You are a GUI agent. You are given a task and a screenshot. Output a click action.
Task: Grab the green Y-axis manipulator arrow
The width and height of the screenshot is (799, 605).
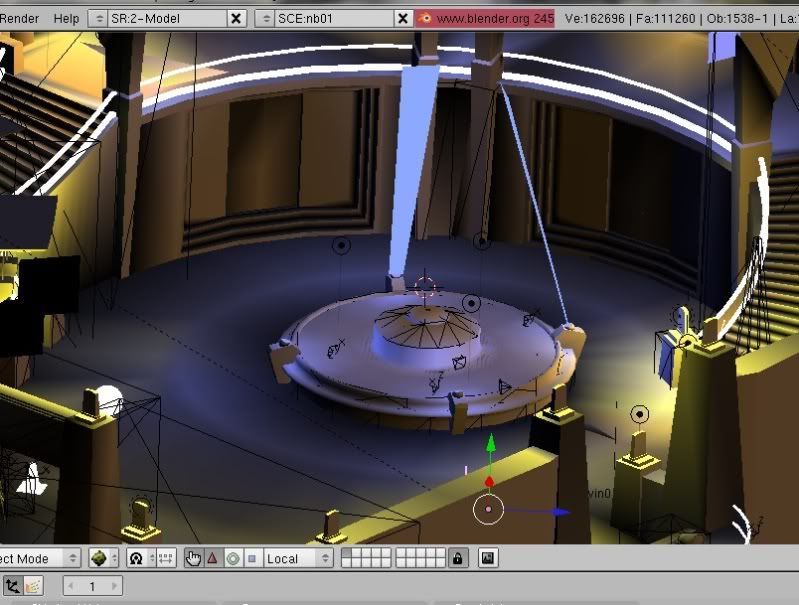(x=490, y=443)
